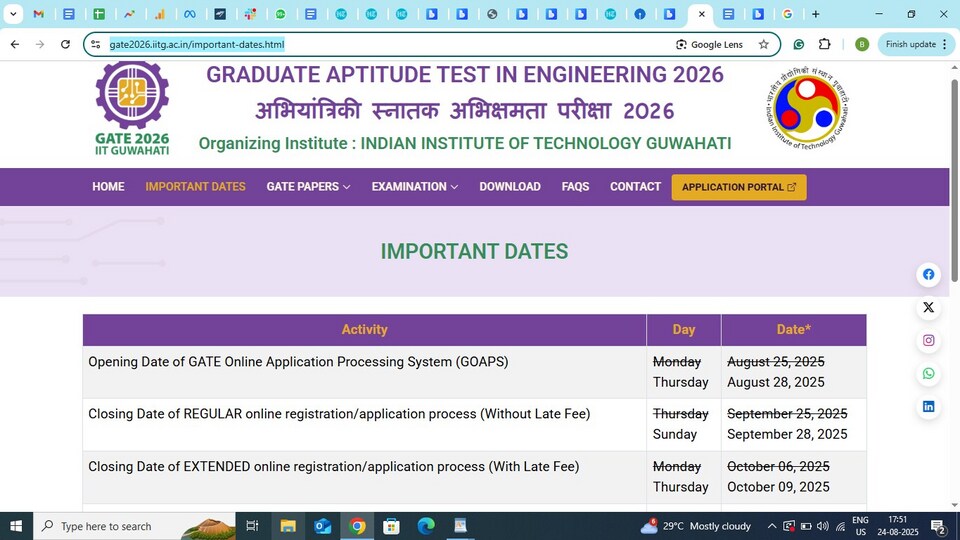The height and width of the screenshot is (540, 960).
Task: Open the Extensions puzzle icon
Action: coord(825,44)
